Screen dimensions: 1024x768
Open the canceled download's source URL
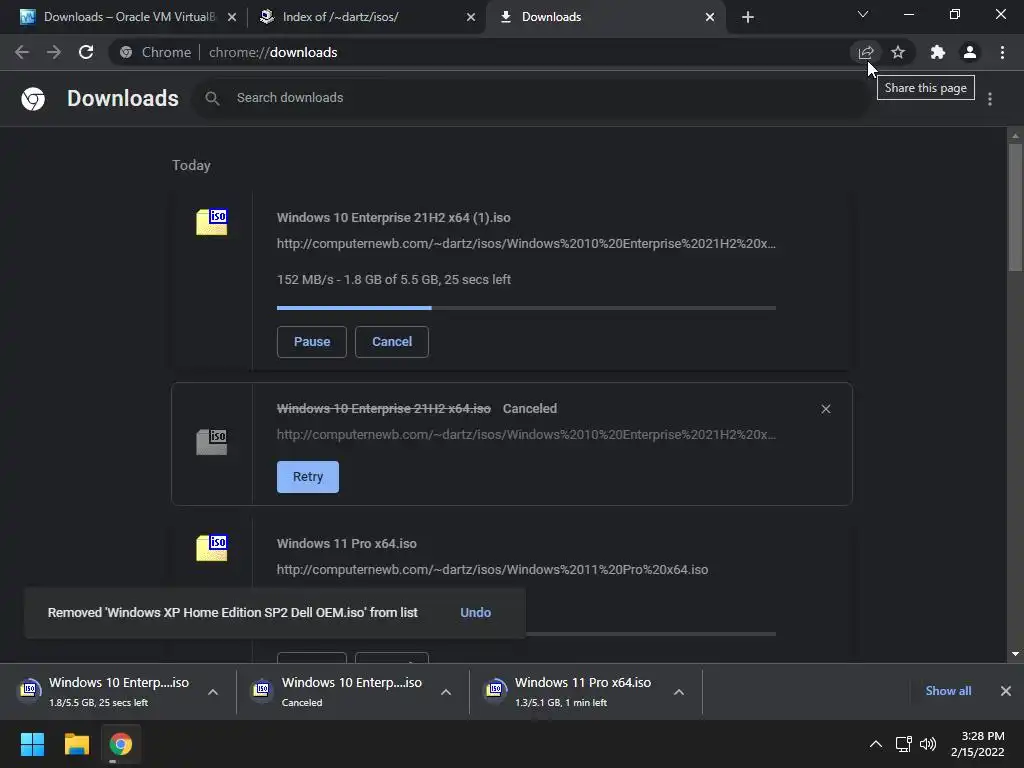click(x=526, y=434)
